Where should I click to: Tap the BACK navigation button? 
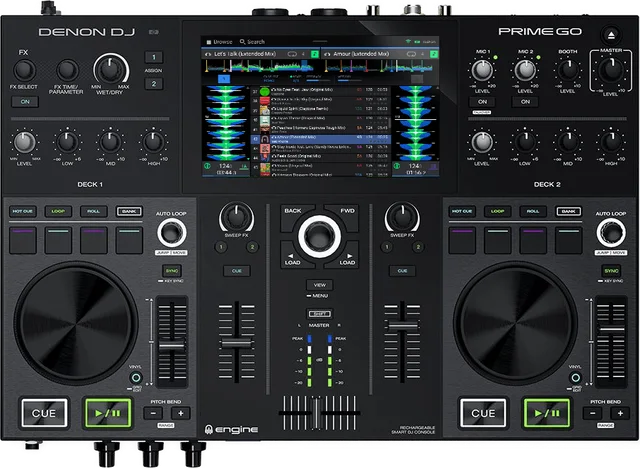pos(293,214)
